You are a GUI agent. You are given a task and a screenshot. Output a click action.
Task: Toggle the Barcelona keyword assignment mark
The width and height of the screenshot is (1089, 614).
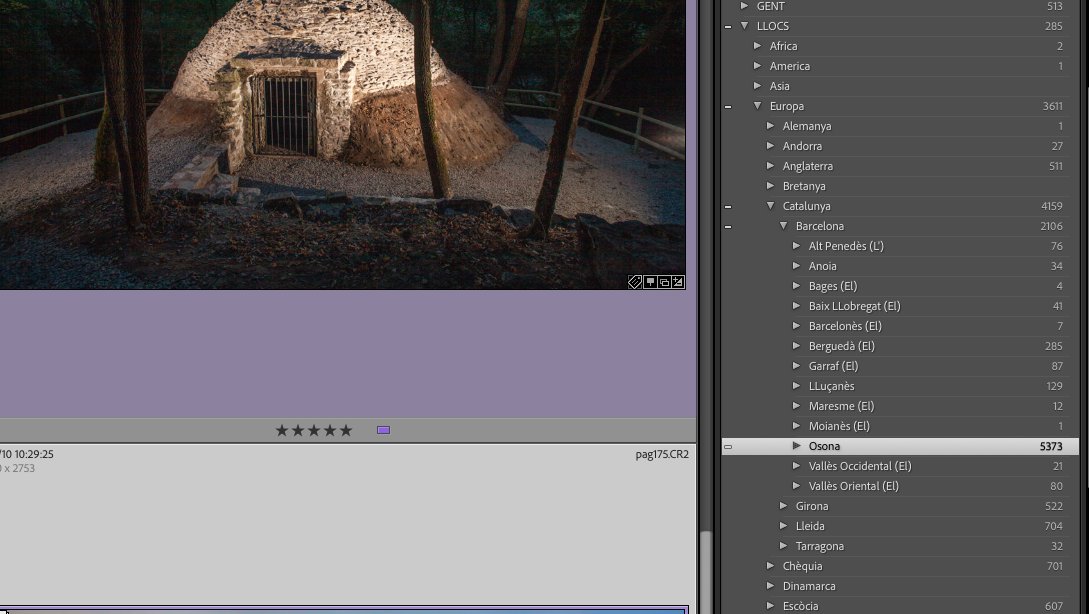pyautogui.click(x=728, y=227)
